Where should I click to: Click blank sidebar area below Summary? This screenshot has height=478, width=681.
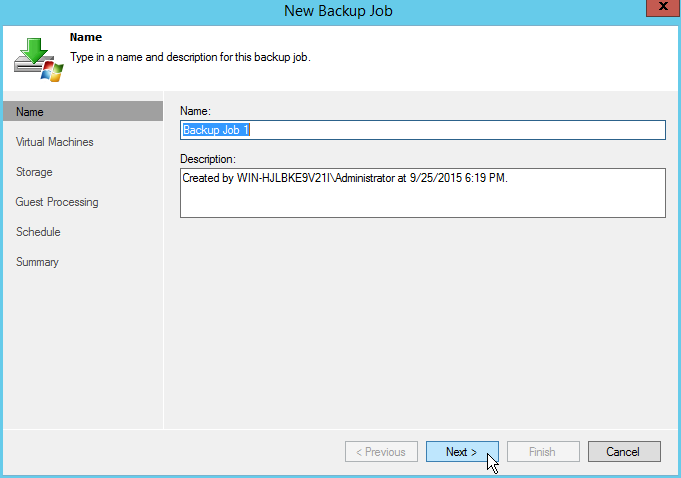82,350
